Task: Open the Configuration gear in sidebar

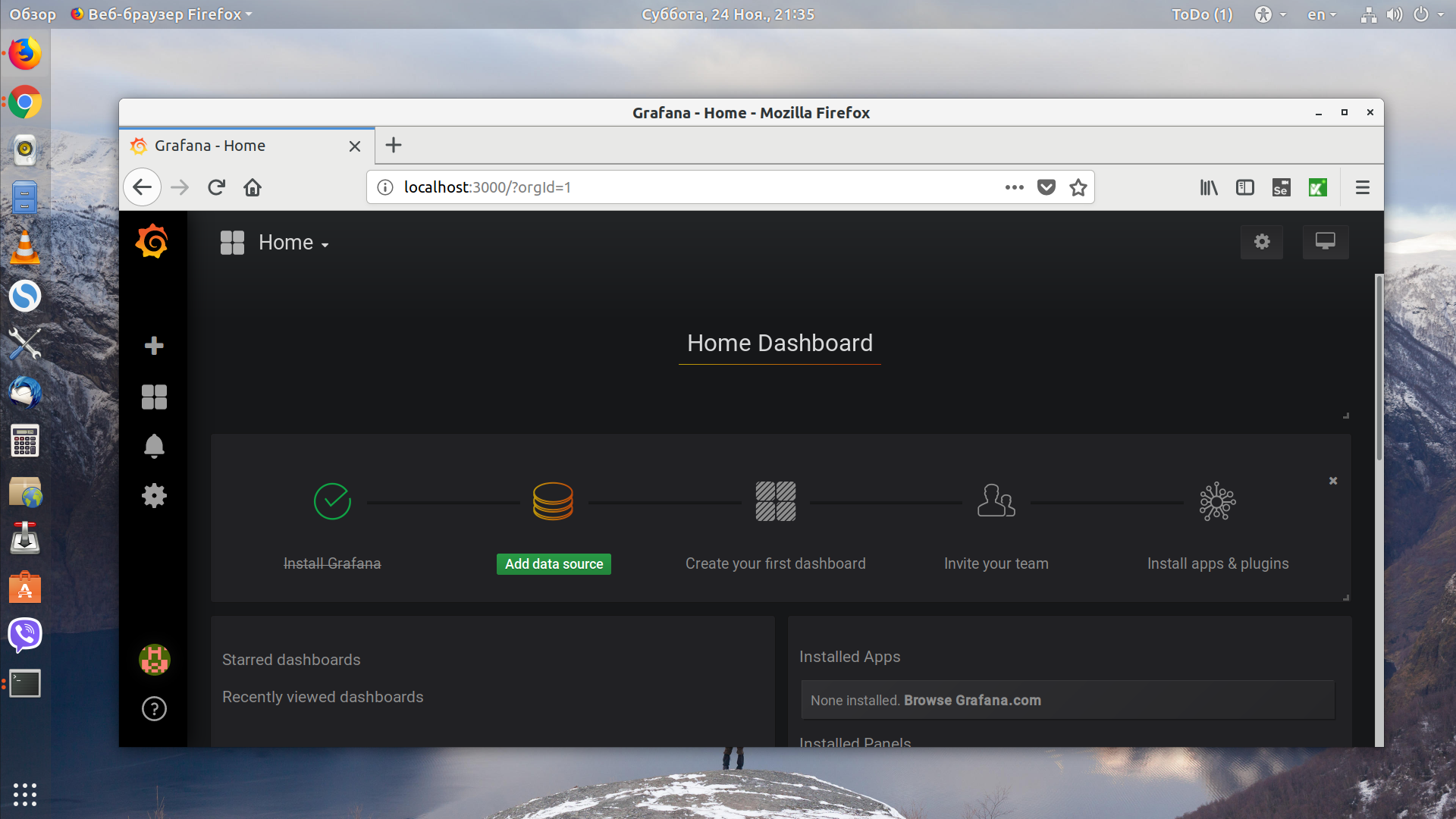Action: coord(154,496)
